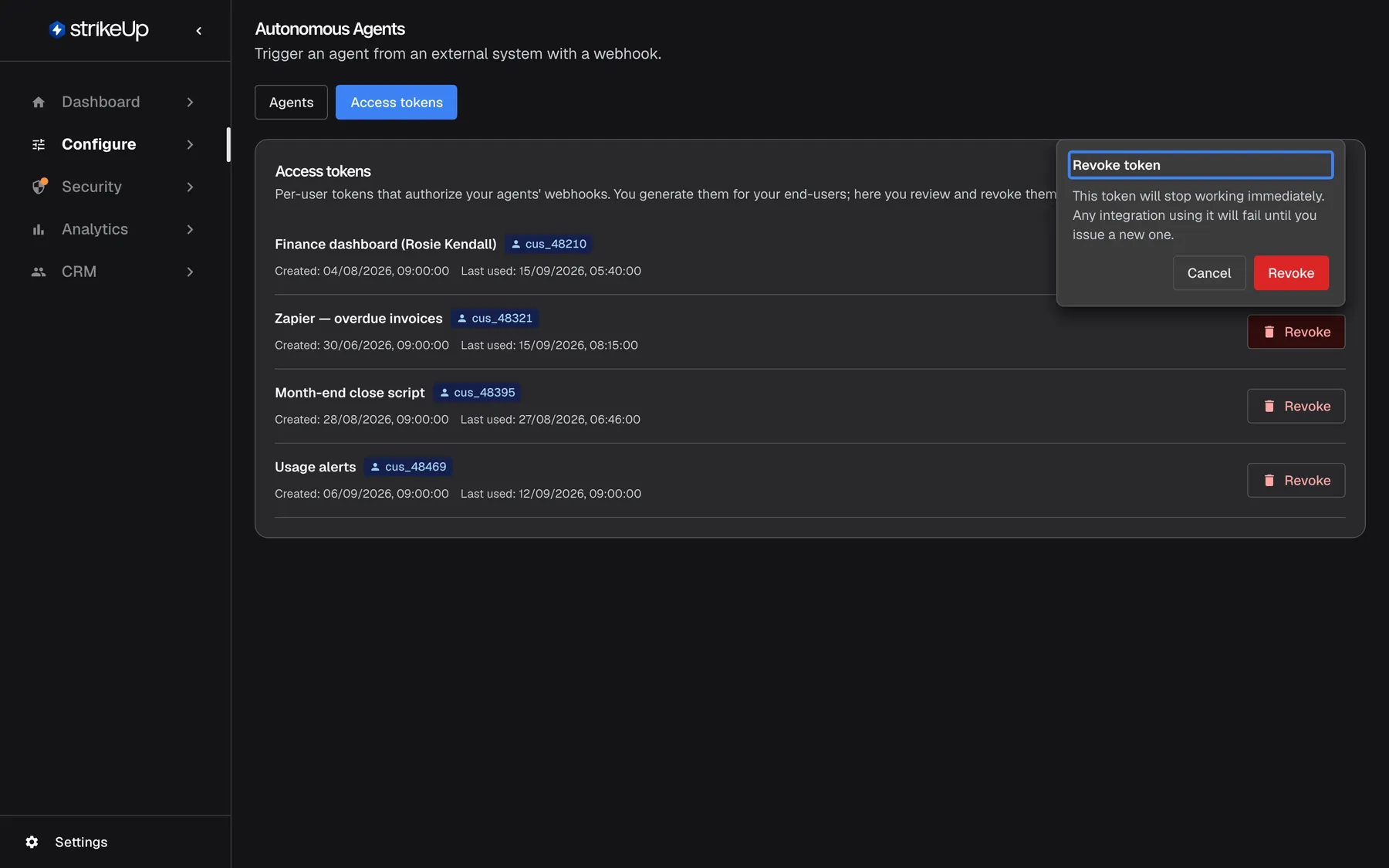Click the trash icon for Zapier overdue invoices
The height and width of the screenshot is (868, 1389).
click(1269, 332)
